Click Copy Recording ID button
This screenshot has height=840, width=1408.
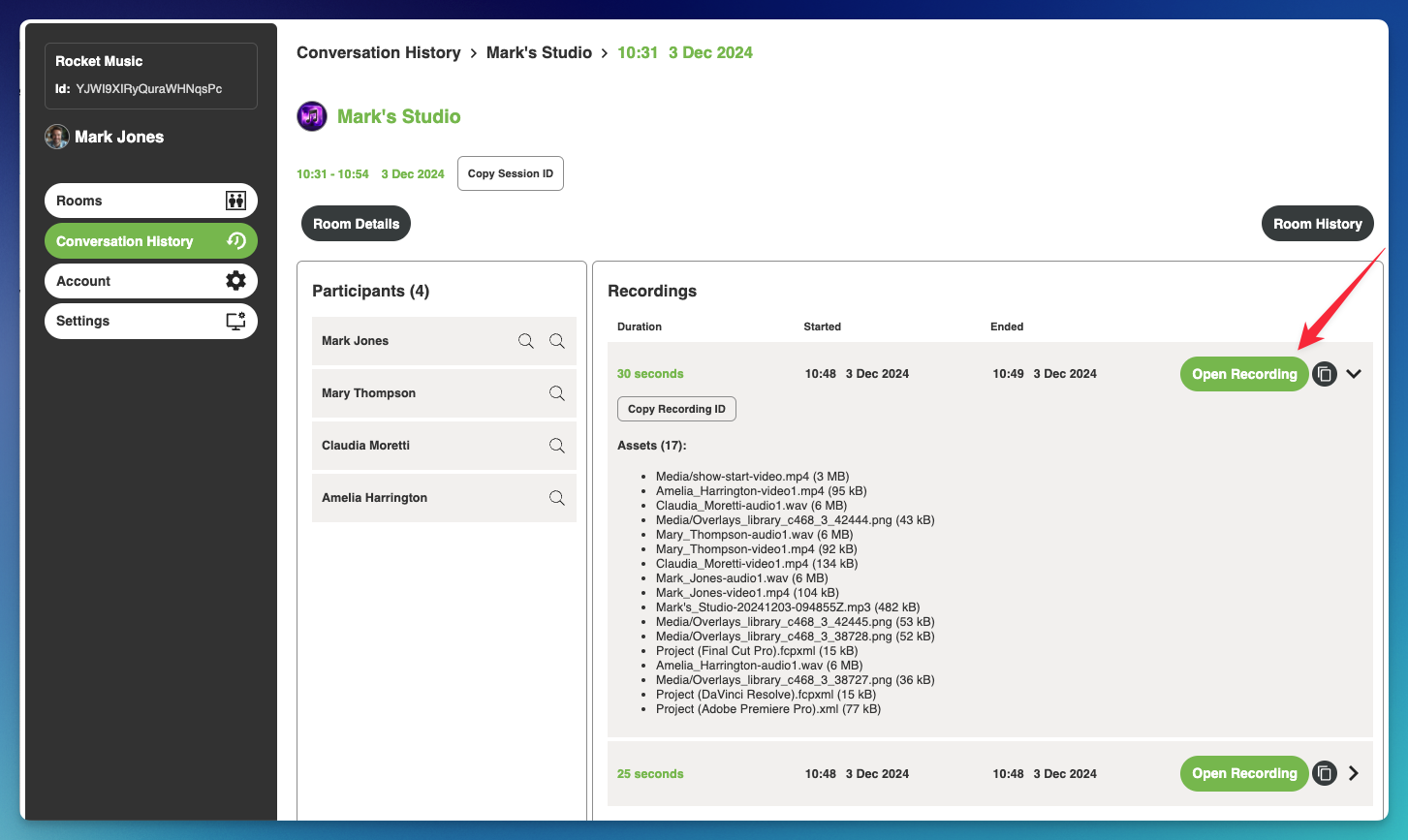click(x=676, y=409)
